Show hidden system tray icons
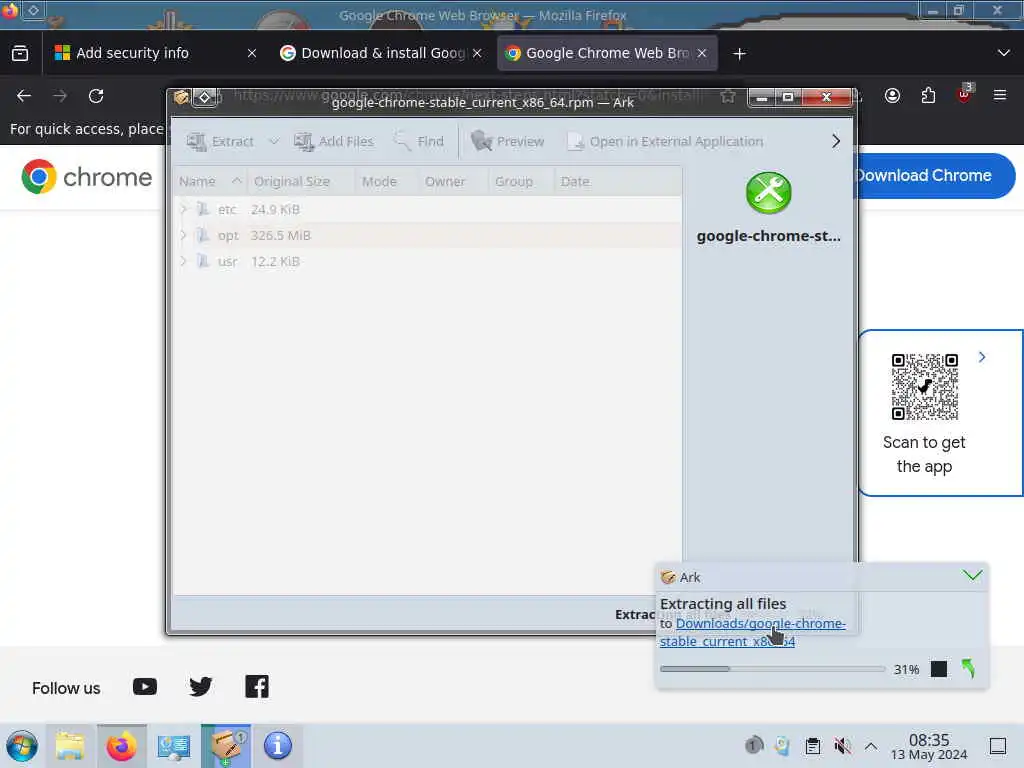 871,746
